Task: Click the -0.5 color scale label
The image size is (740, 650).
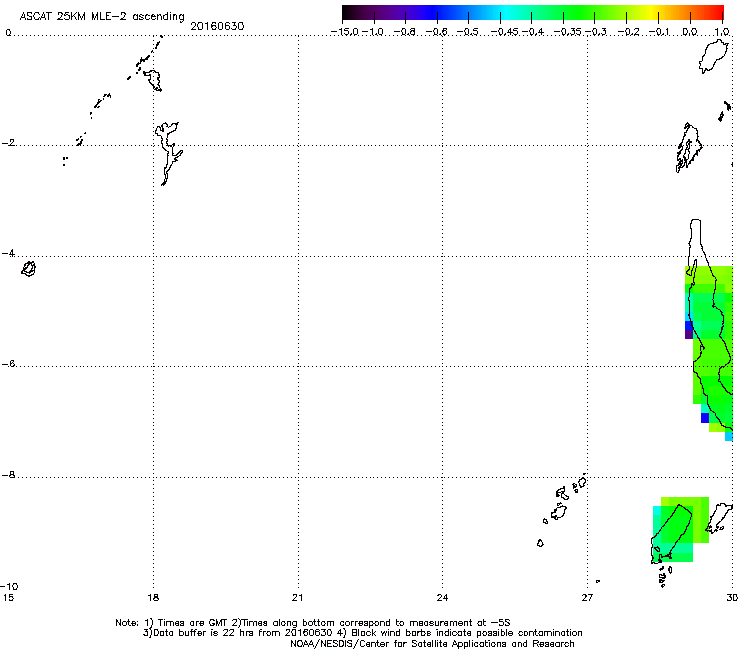Action: point(468,32)
